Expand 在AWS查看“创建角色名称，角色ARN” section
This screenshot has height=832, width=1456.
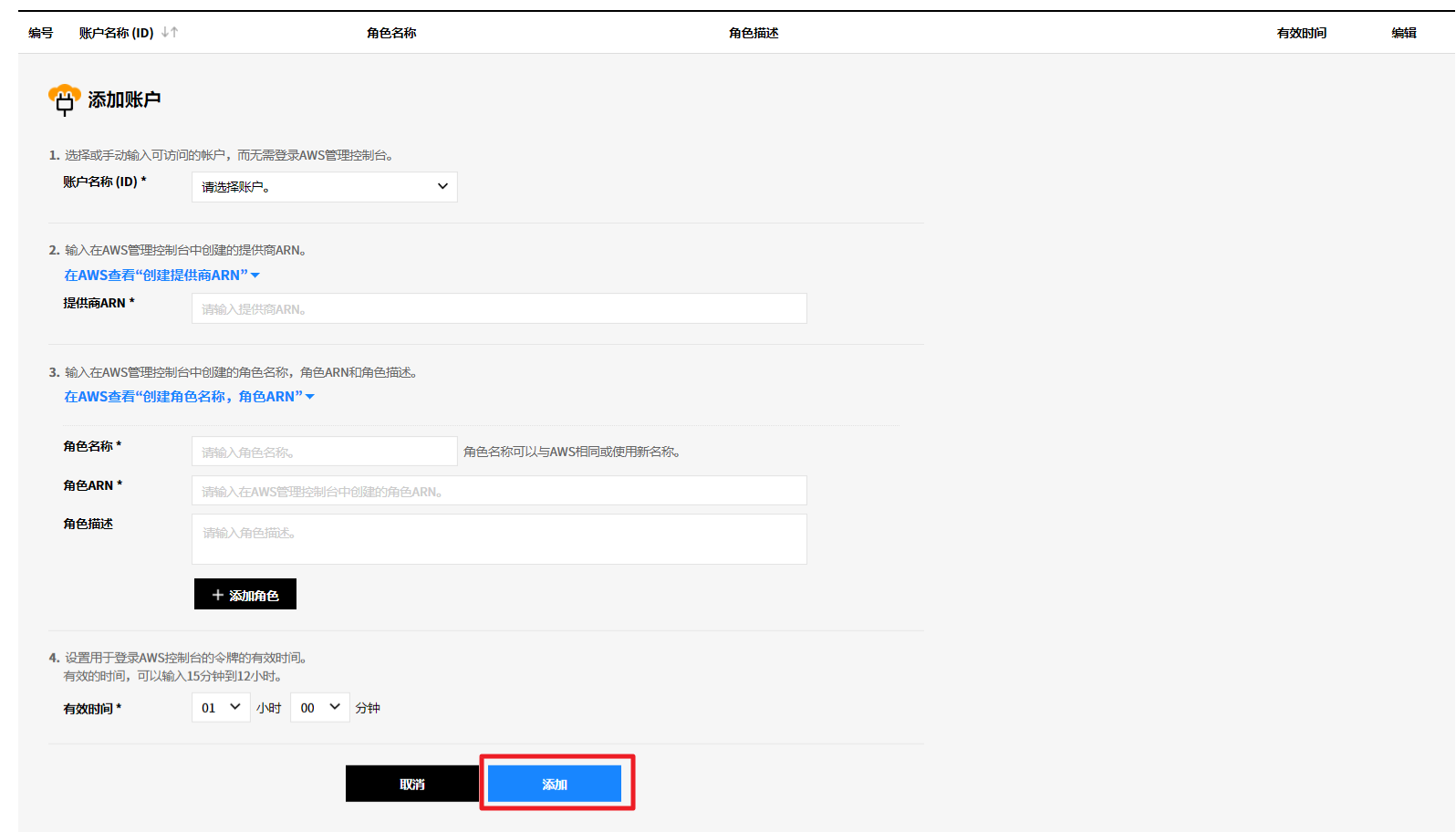point(189,396)
